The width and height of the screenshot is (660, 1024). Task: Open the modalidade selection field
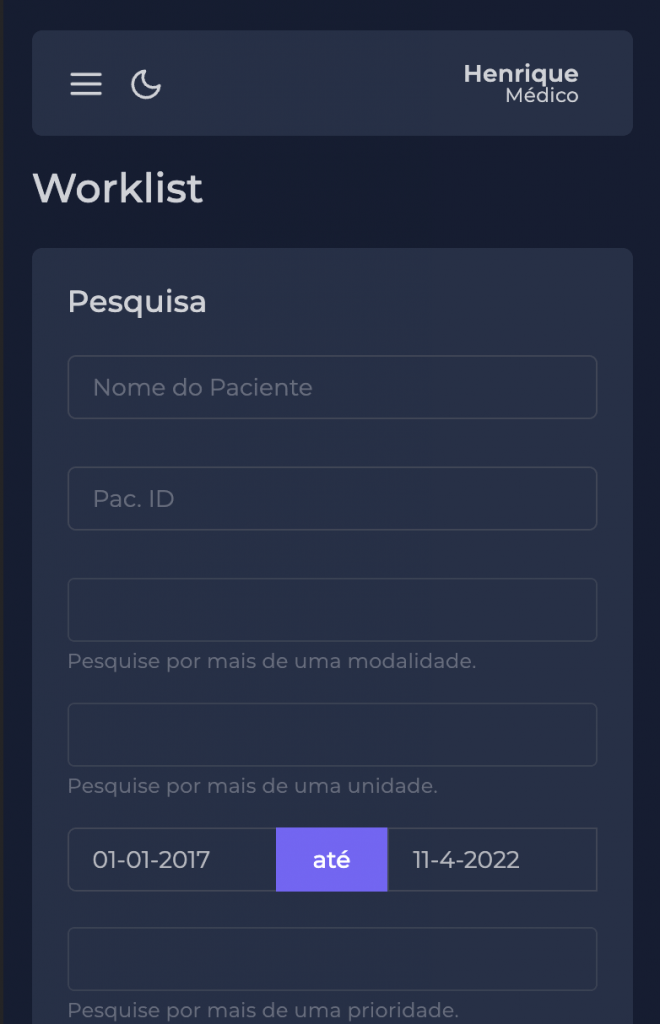[x=332, y=610]
